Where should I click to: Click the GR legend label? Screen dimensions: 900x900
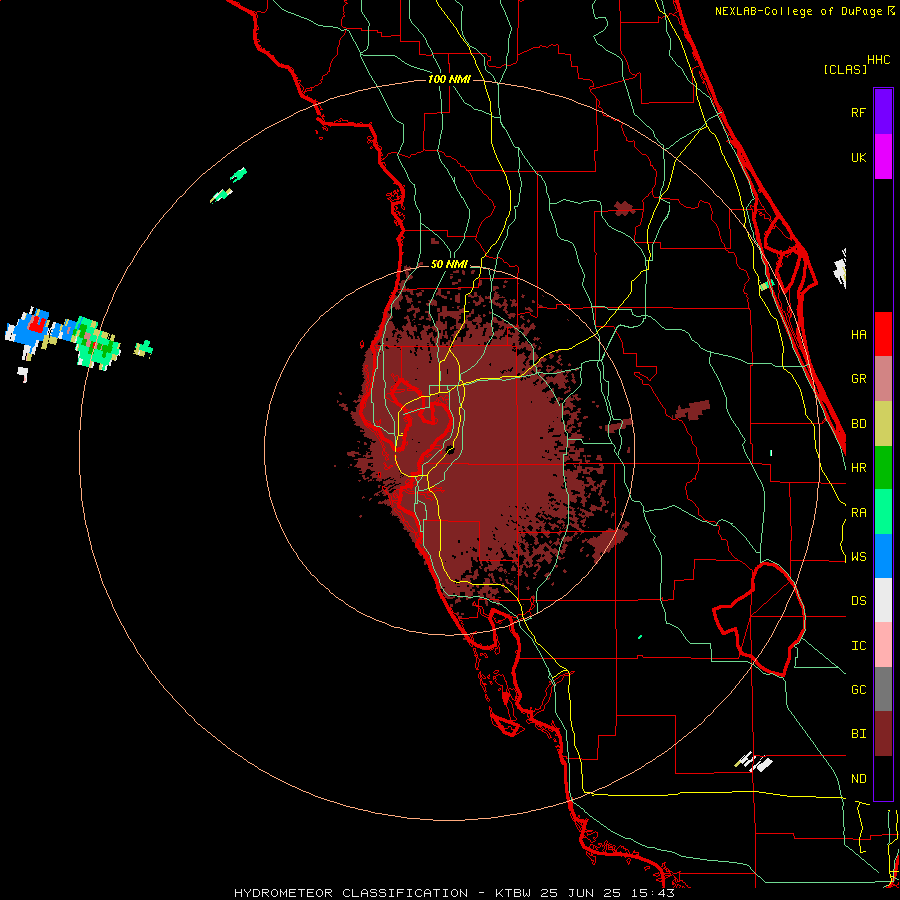(x=858, y=379)
